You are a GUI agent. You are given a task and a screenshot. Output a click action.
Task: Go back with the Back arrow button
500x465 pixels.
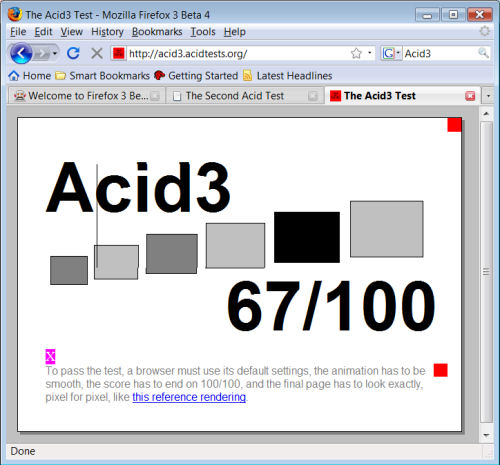tap(21, 53)
